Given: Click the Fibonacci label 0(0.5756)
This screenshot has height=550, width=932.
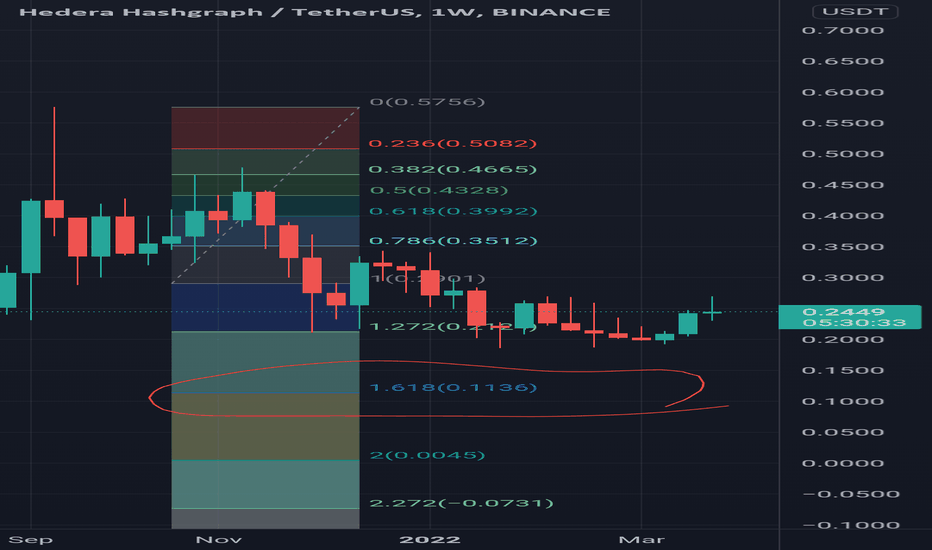Looking at the screenshot, I should click(427, 102).
